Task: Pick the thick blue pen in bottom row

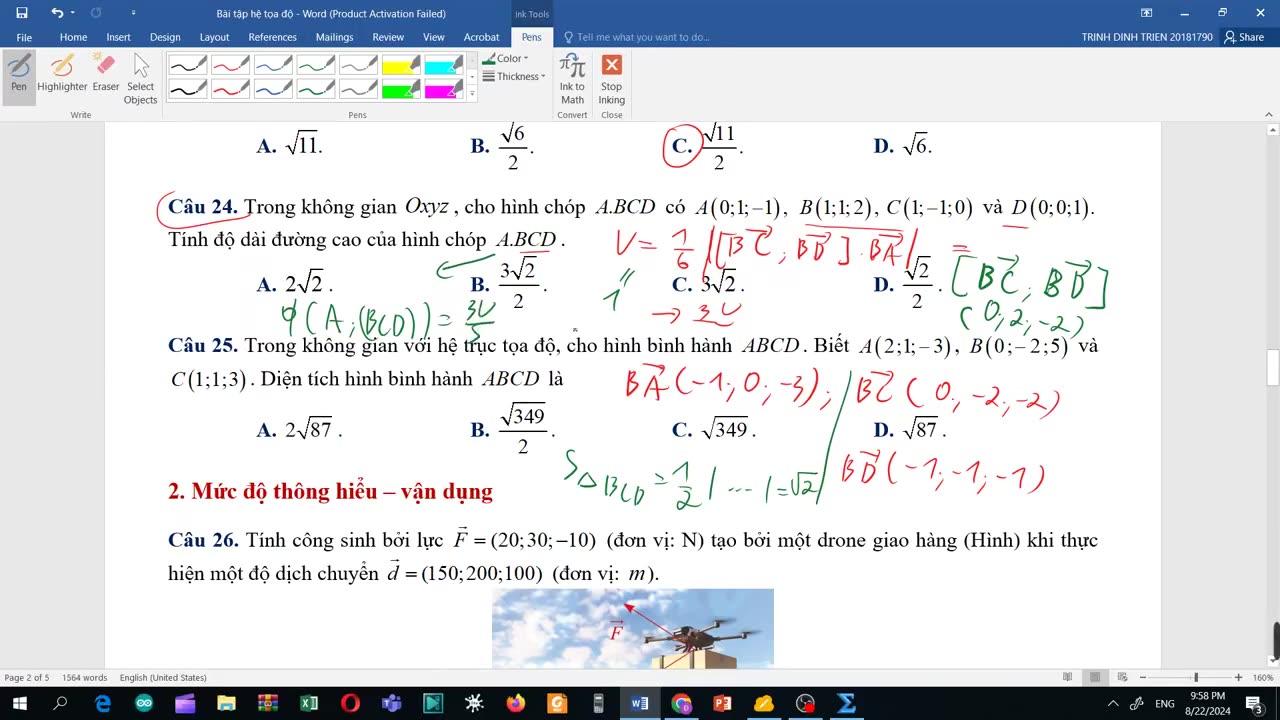Action: (273, 89)
